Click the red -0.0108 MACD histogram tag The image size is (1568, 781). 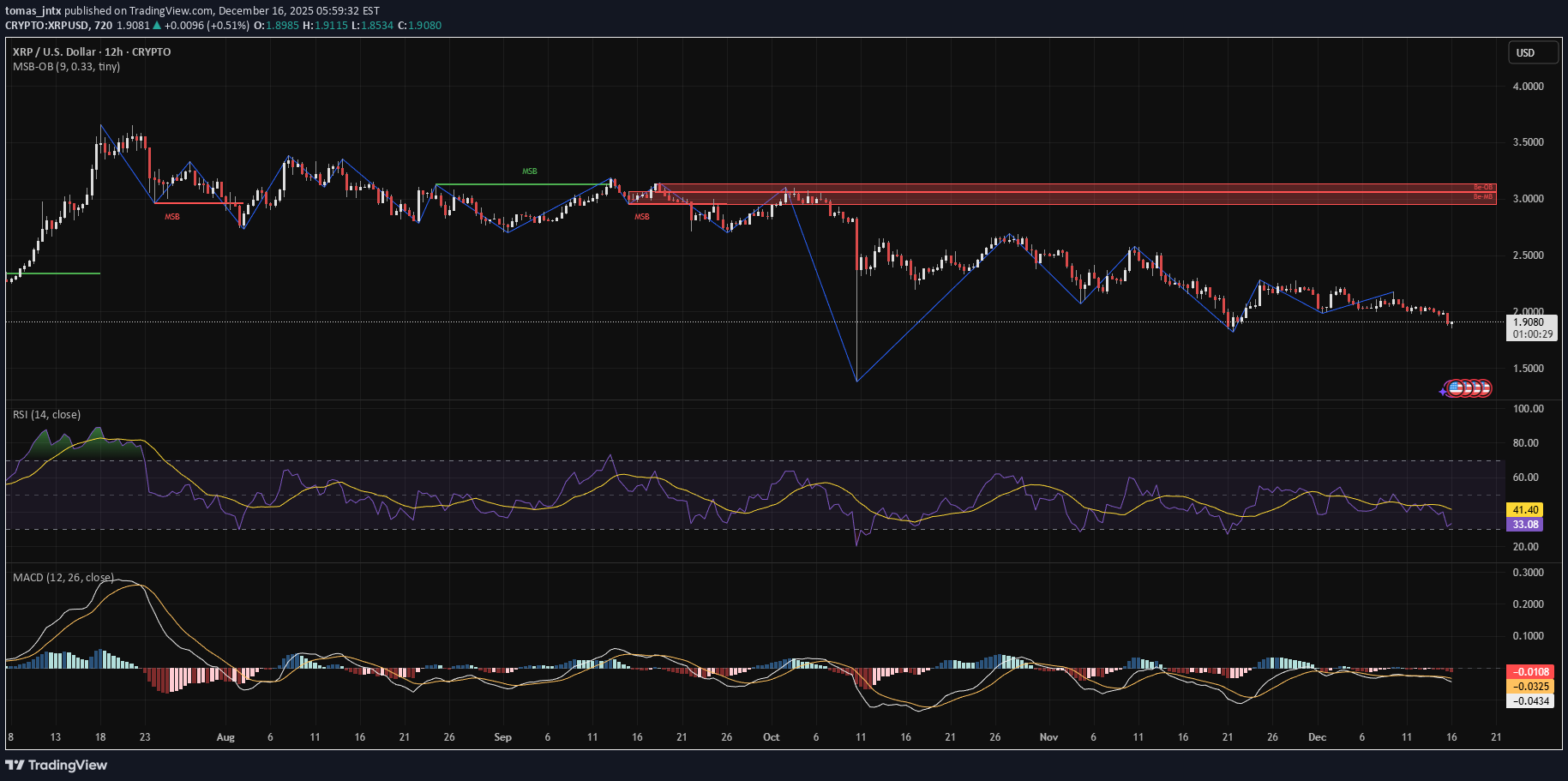coord(1530,672)
